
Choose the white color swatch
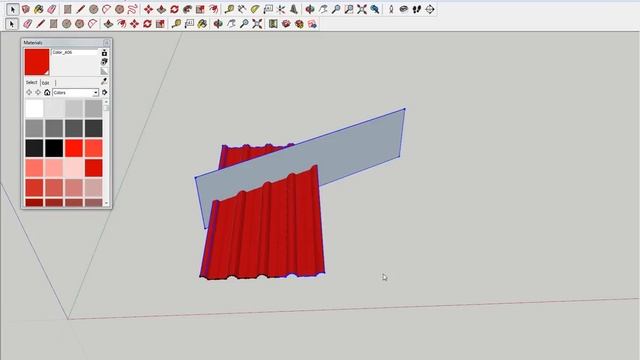click(34, 109)
